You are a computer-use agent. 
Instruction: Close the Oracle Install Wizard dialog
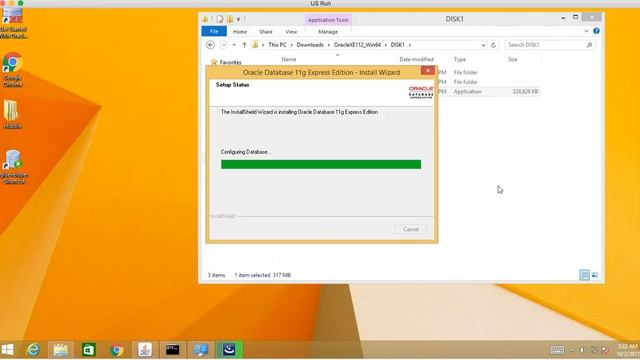pos(427,71)
